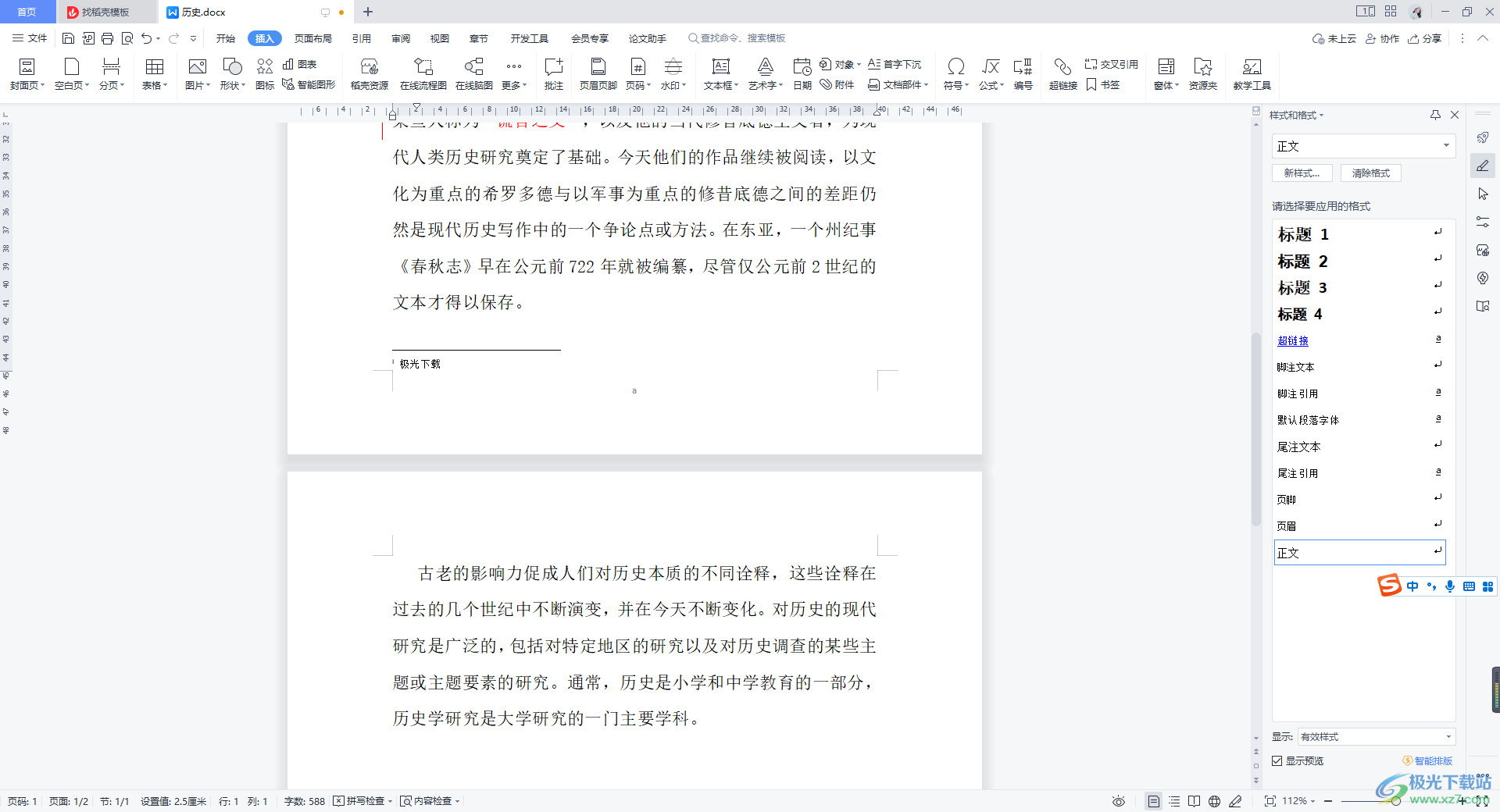Viewport: 1500px width, 812px height.
Task: Click the 分享 share button
Action: 1425,38
